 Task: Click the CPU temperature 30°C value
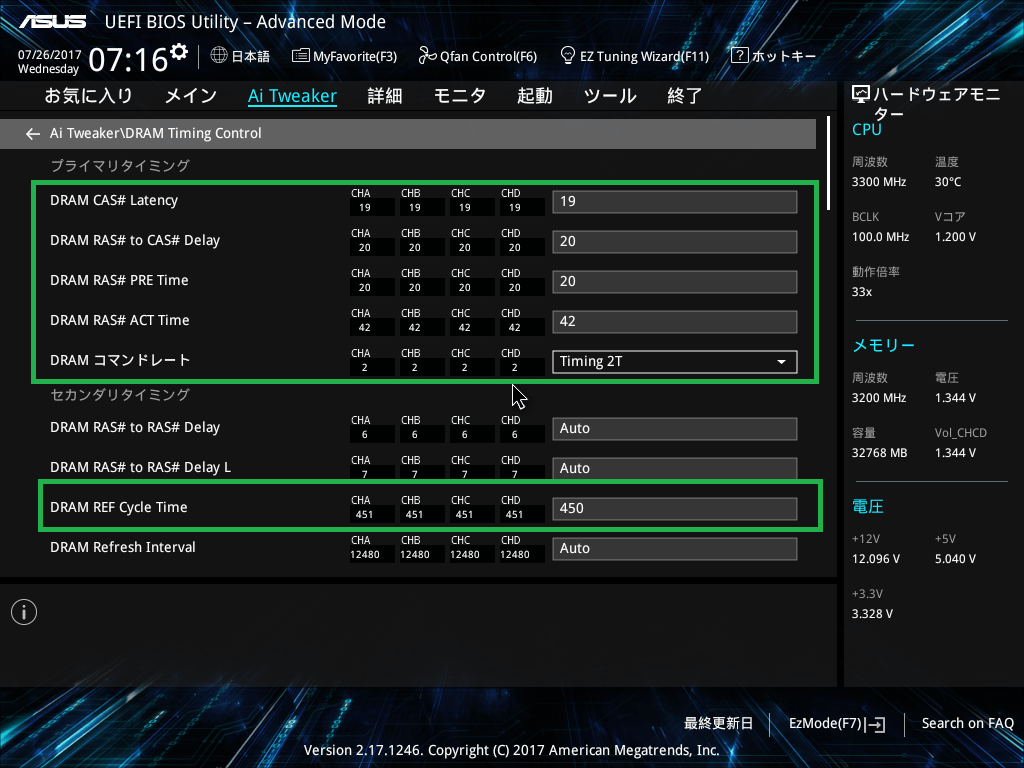point(948,182)
